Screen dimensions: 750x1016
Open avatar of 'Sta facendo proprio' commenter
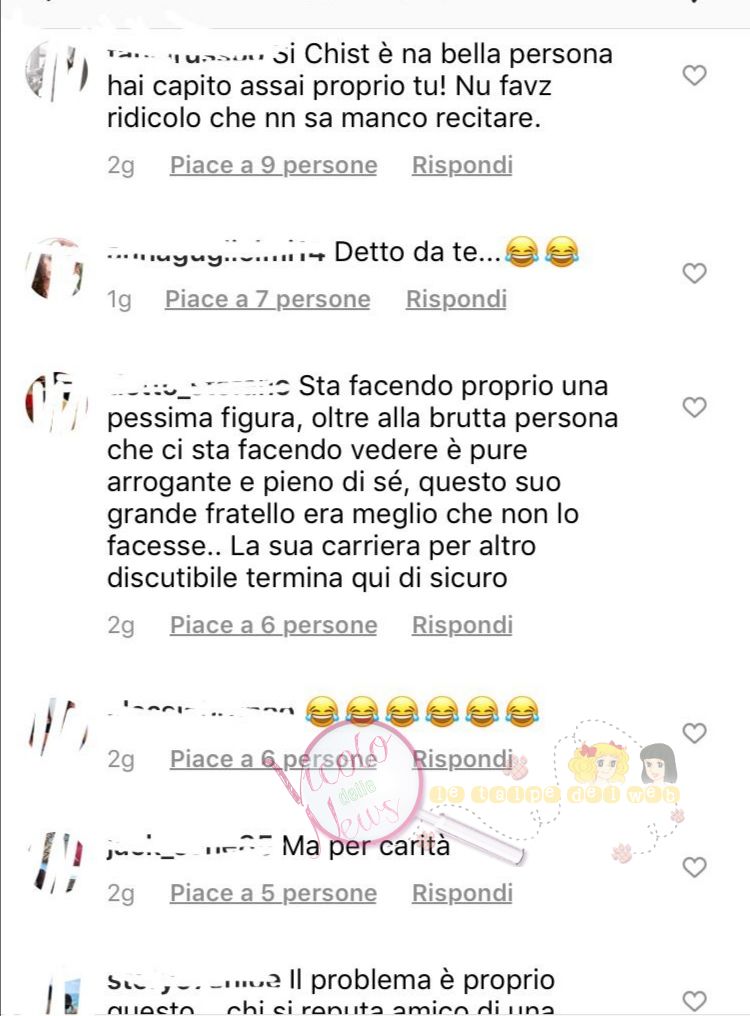56,403
